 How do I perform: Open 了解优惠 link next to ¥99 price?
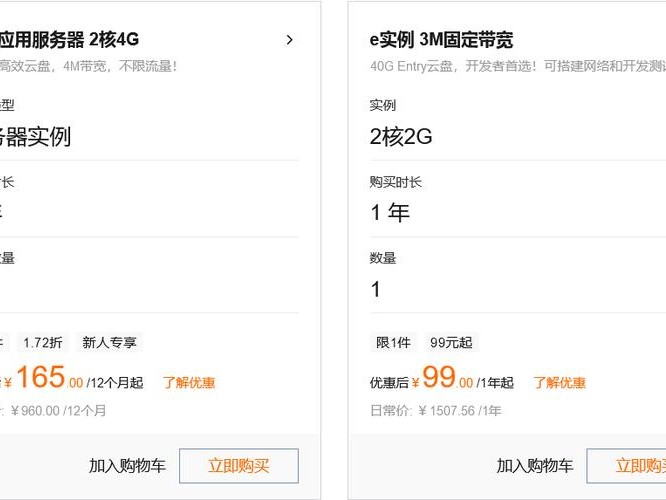tap(559, 383)
